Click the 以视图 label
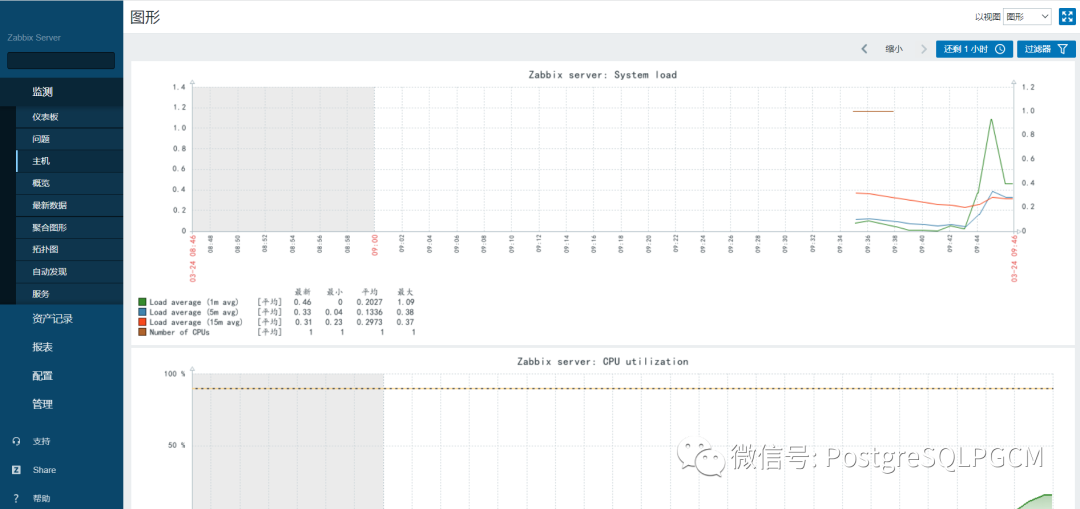Image resolution: width=1080 pixels, height=509 pixels. [987, 17]
